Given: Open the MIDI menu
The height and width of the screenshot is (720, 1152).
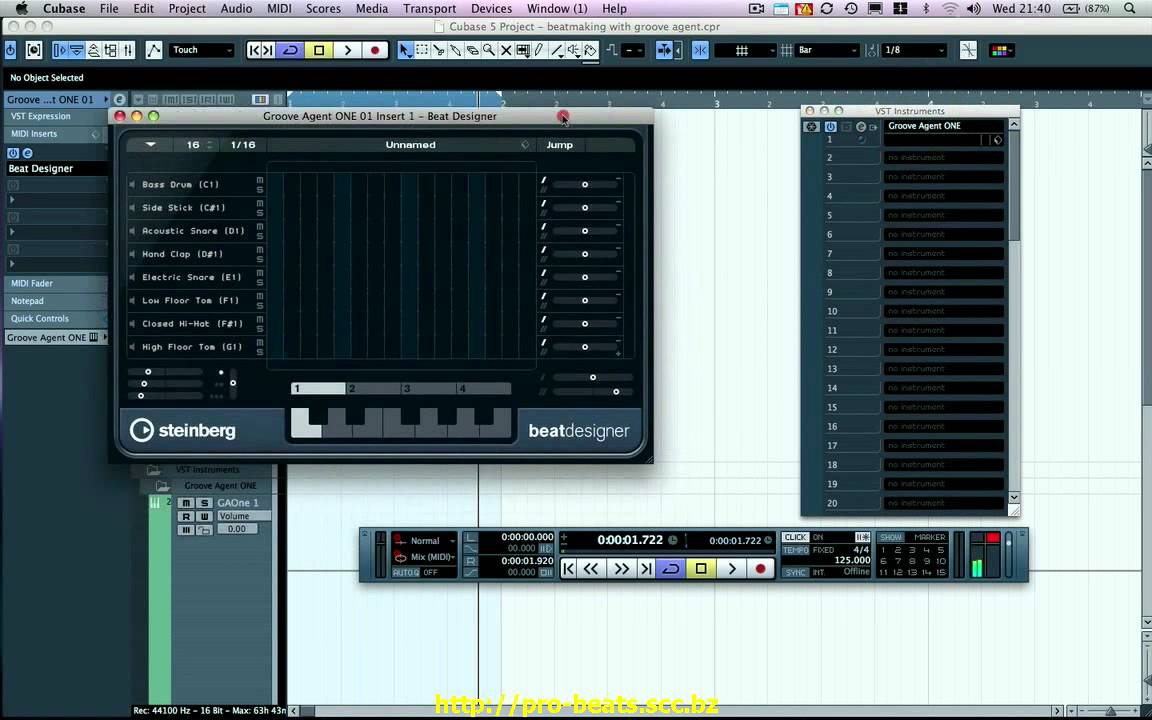Looking at the screenshot, I should (x=279, y=9).
